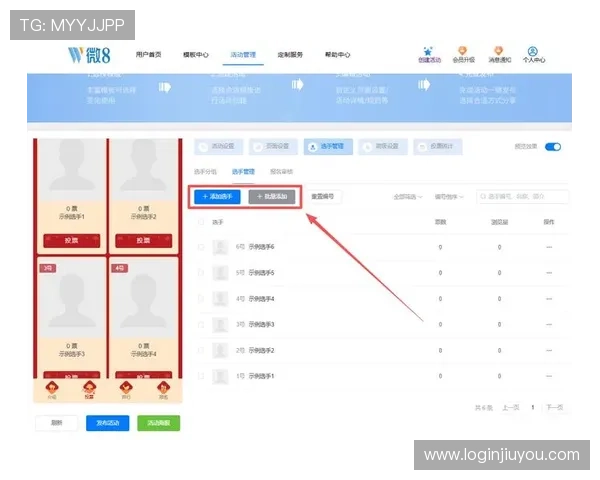
Task: Click 票数 column header
Action: (x=440, y=222)
